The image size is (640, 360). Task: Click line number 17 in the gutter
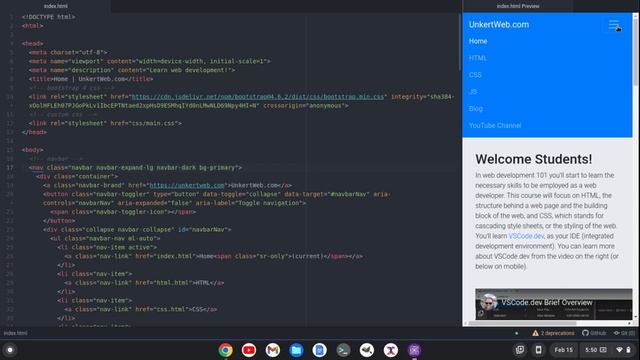click(10, 168)
